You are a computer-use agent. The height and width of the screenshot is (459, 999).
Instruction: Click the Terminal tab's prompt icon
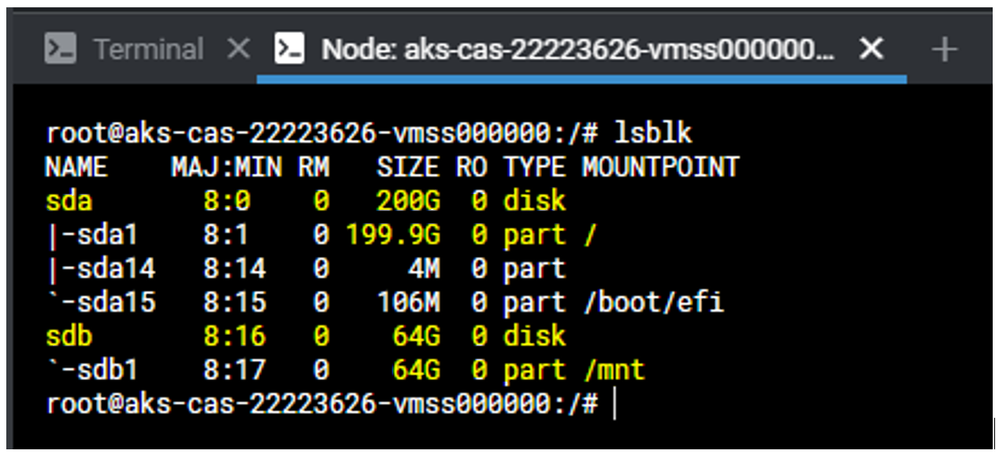pyautogui.click(x=62, y=48)
